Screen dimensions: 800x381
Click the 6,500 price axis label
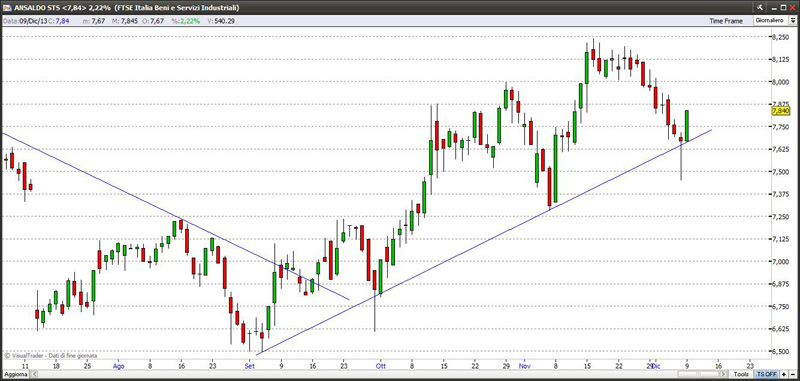(781, 351)
